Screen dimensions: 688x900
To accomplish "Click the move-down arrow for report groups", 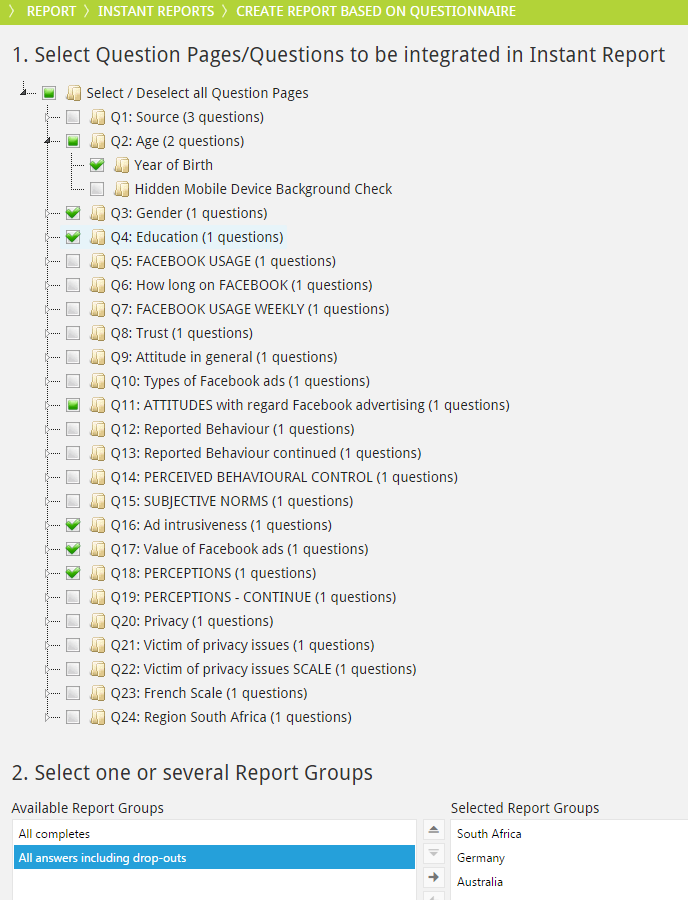I will pos(434,853).
